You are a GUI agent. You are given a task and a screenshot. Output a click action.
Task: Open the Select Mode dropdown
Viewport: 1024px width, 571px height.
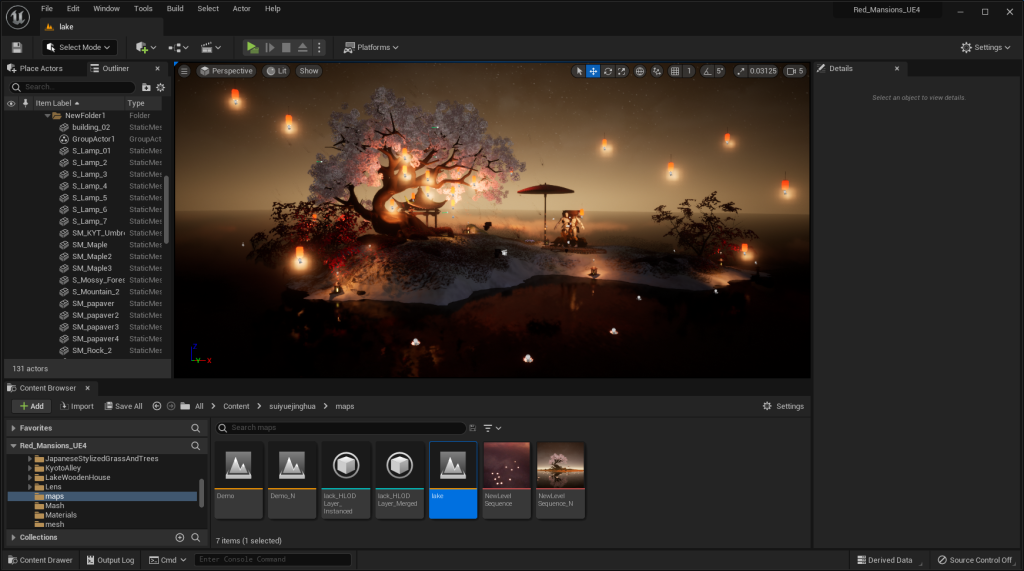78,47
